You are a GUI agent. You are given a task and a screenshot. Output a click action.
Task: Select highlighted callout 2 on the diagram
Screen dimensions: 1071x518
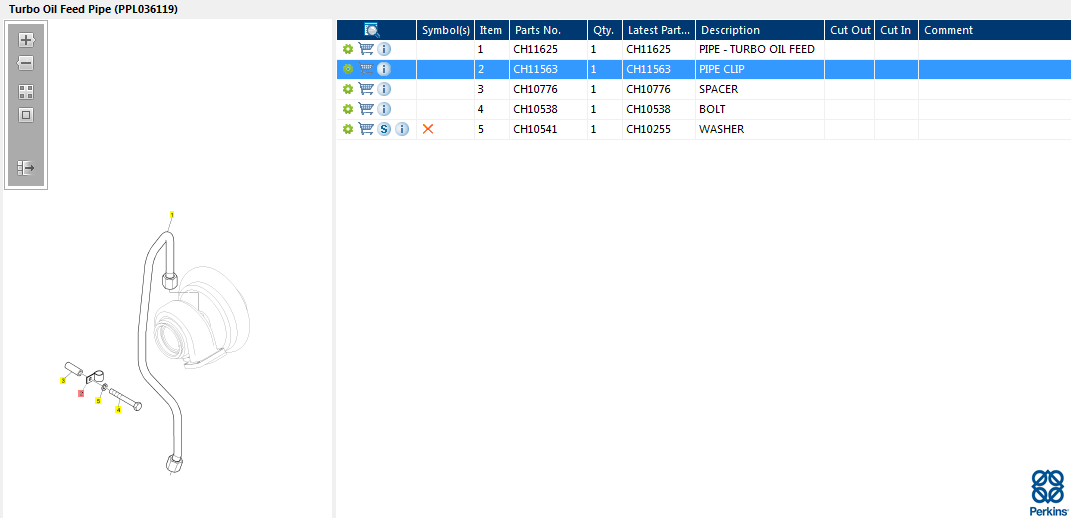coord(81,393)
